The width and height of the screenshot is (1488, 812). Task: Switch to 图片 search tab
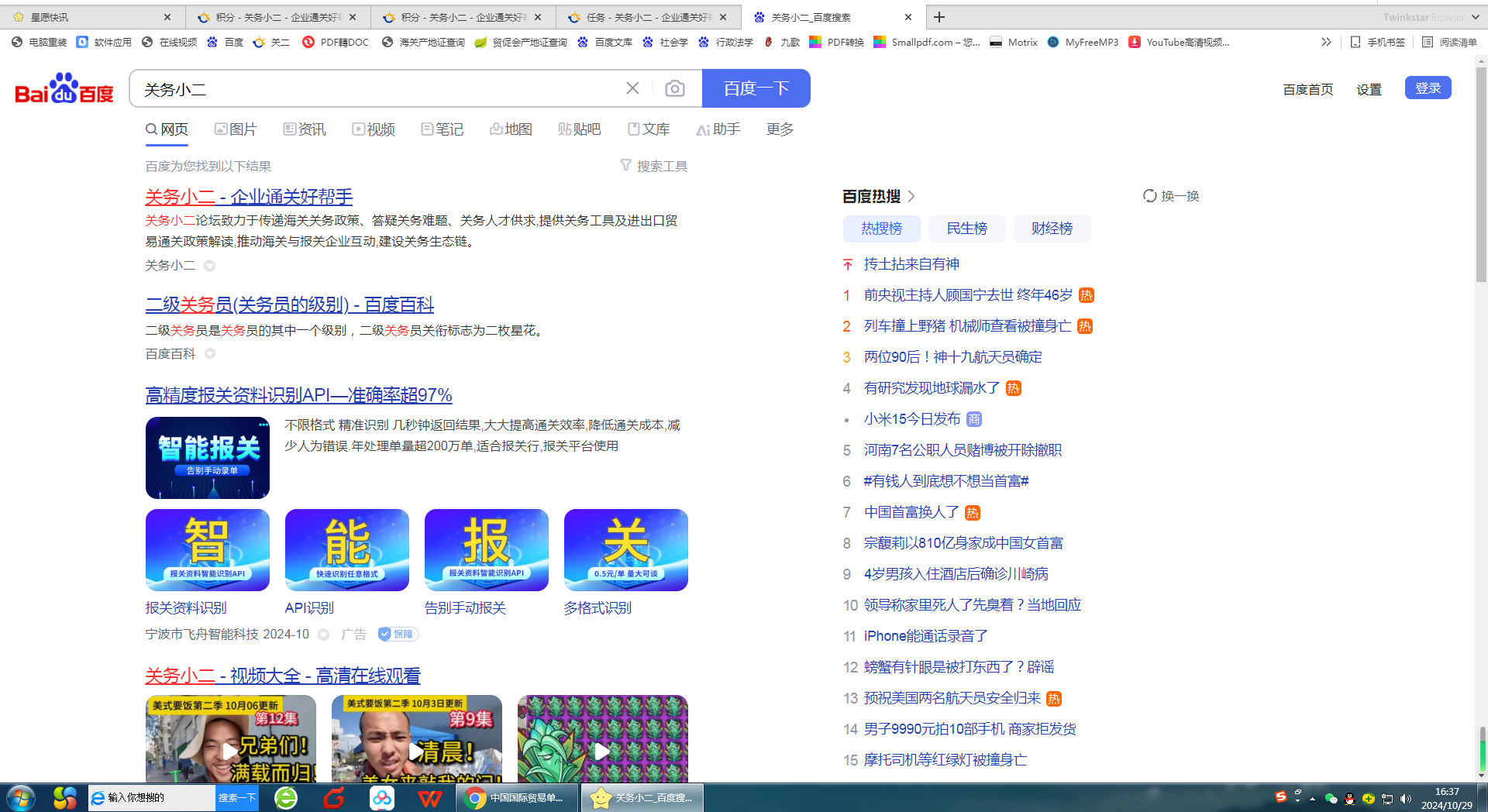coord(235,129)
